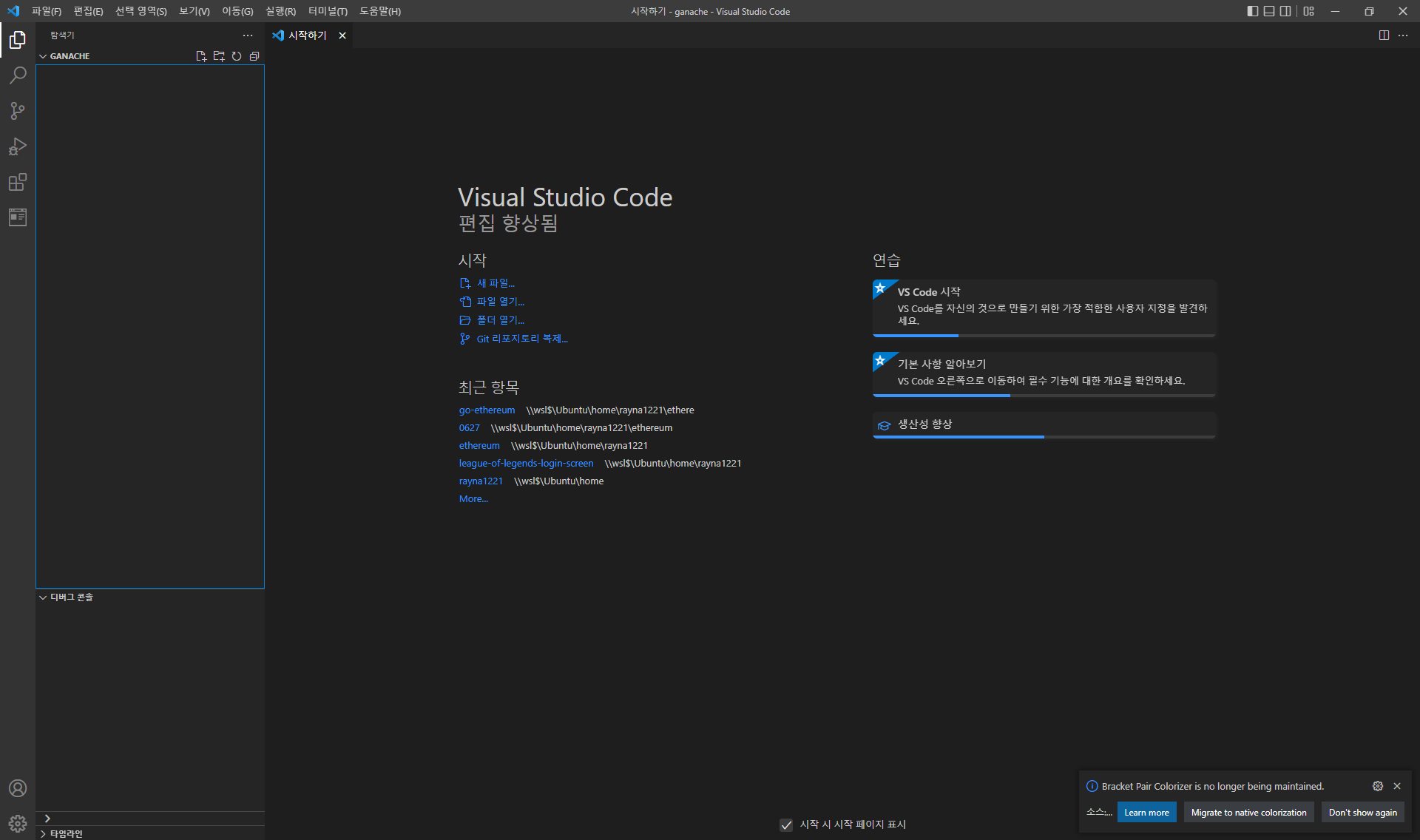This screenshot has width=1420, height=840.
Task: Collapse the 디버그 콘솔 section
Action: tap(71, 597)
